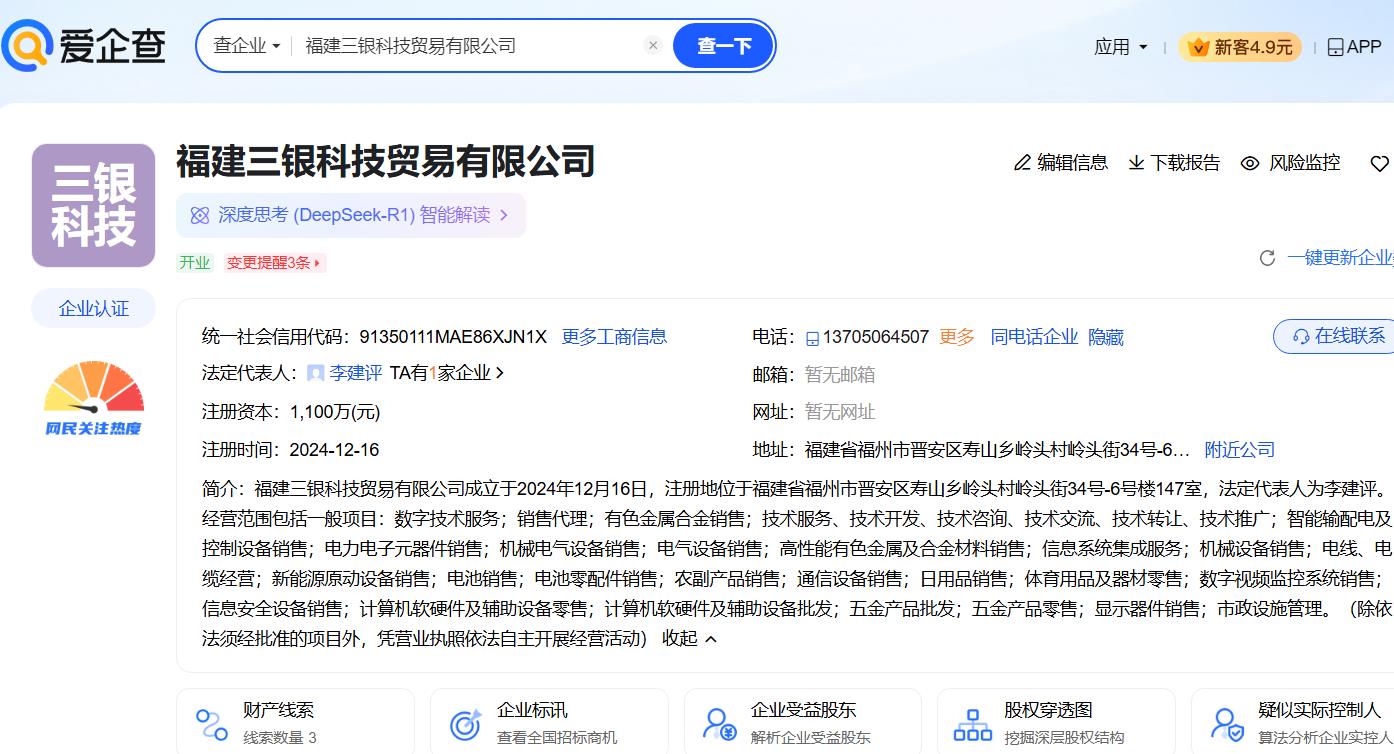Open 疑似实际控制人 card
Viewport: 1394px width, 754px height.
click(1300, 722)
